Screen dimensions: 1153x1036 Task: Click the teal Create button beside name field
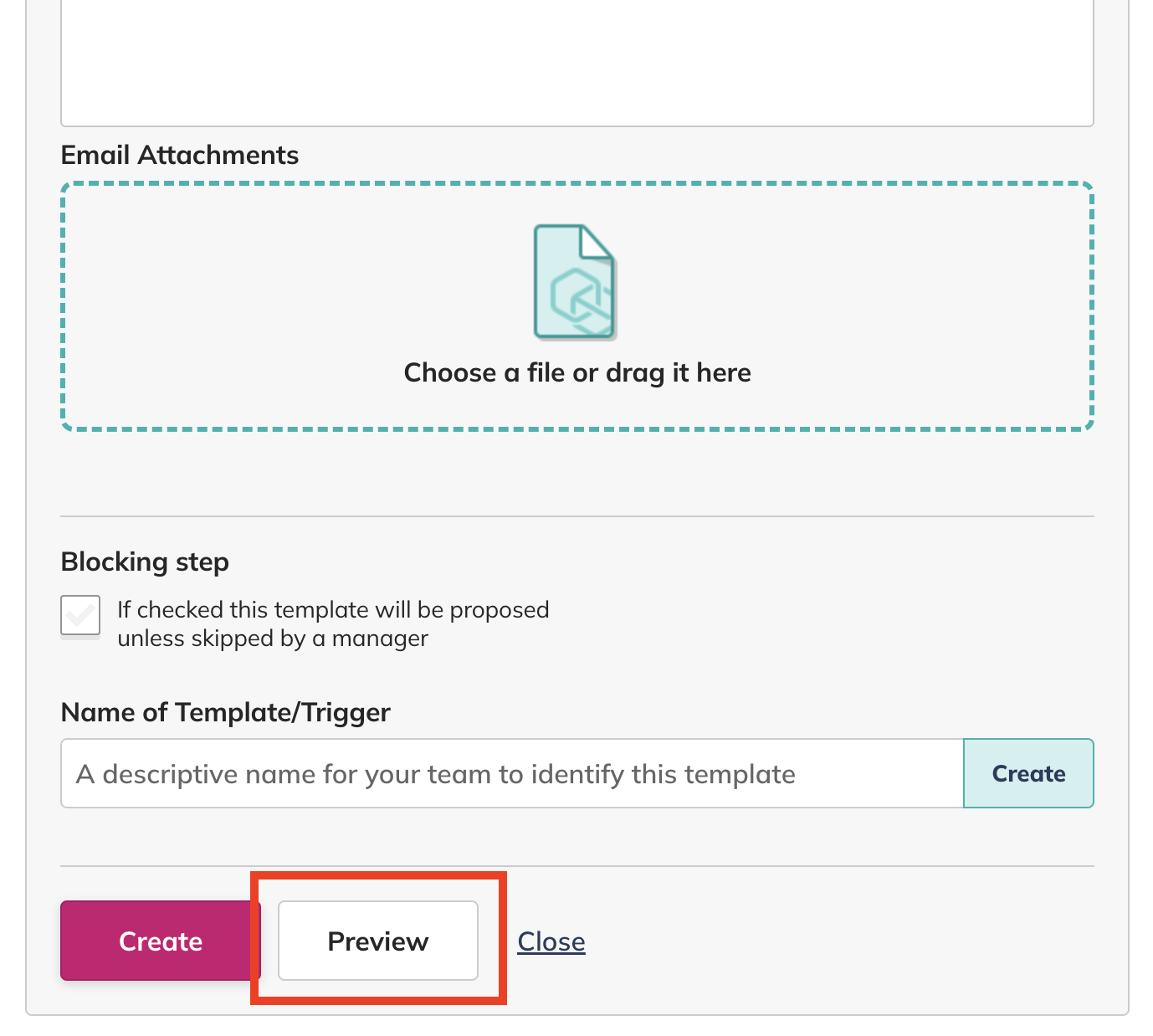[x=1028, y=773]
